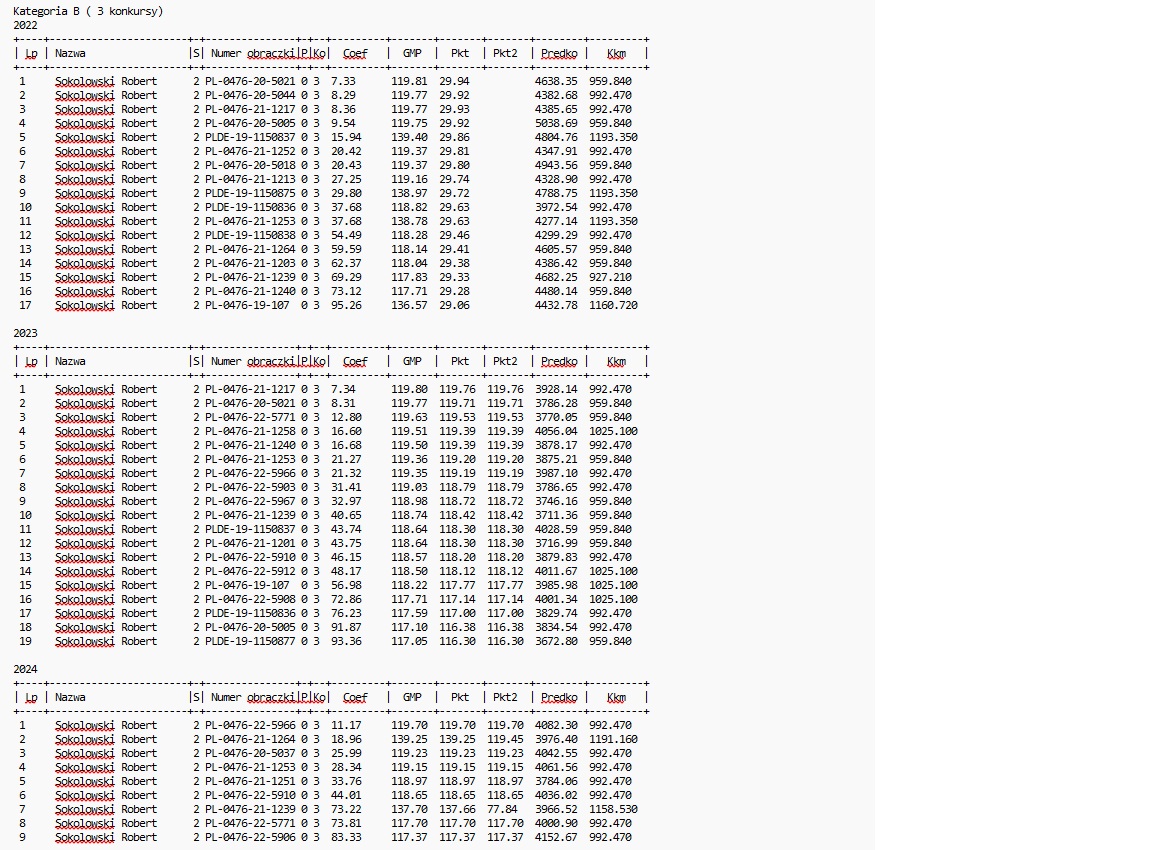Click the speed value 4638.35
The width and height of the screenshot is (1152, 850).
pyautogui.click(x=556, y=81)
